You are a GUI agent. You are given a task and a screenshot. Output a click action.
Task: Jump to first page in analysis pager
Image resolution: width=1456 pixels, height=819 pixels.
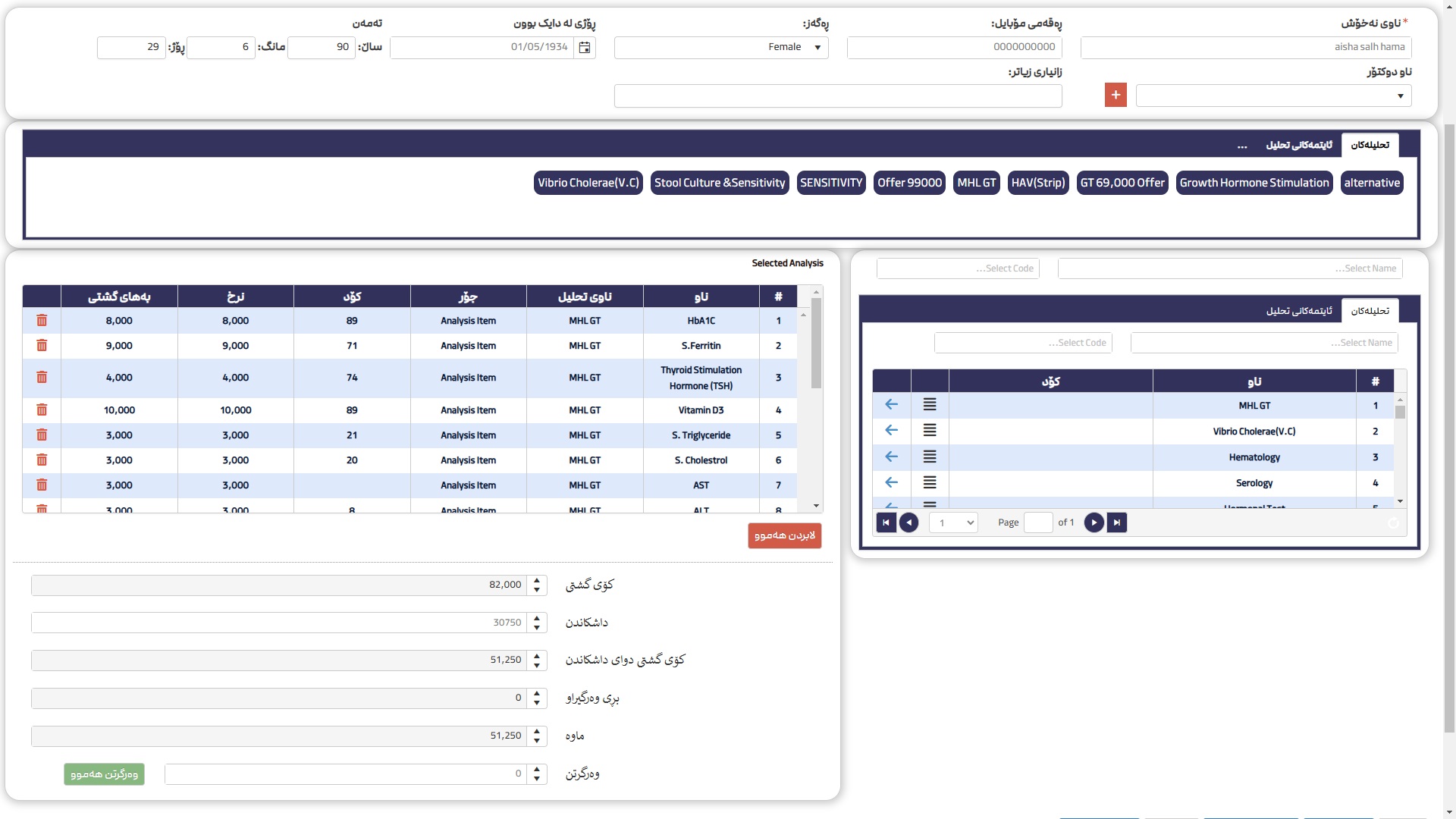[x=886, y=522]
